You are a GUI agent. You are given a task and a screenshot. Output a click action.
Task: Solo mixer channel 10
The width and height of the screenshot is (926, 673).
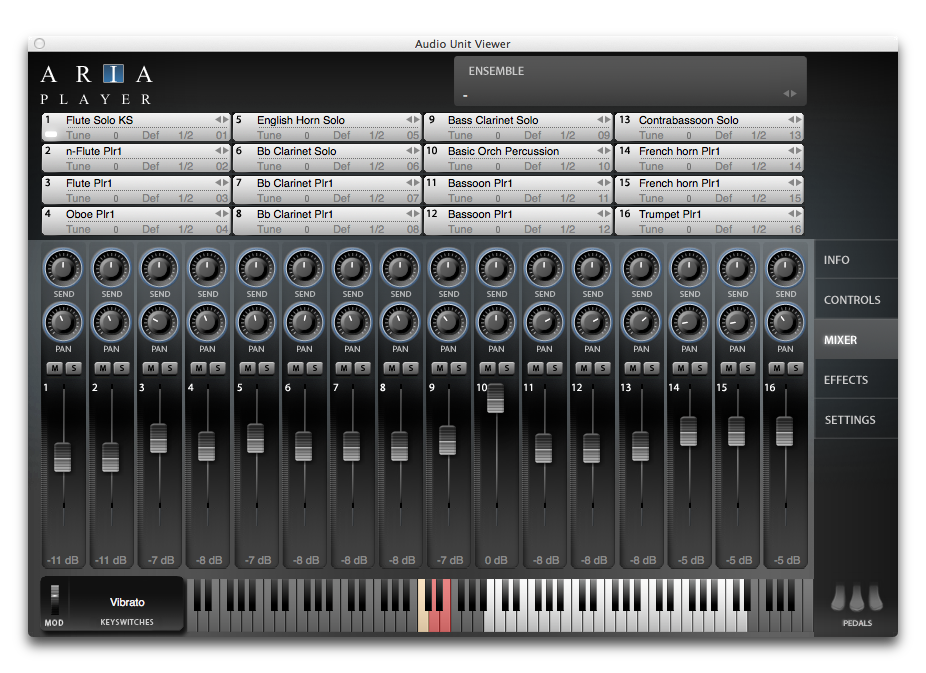pos(506,368)
